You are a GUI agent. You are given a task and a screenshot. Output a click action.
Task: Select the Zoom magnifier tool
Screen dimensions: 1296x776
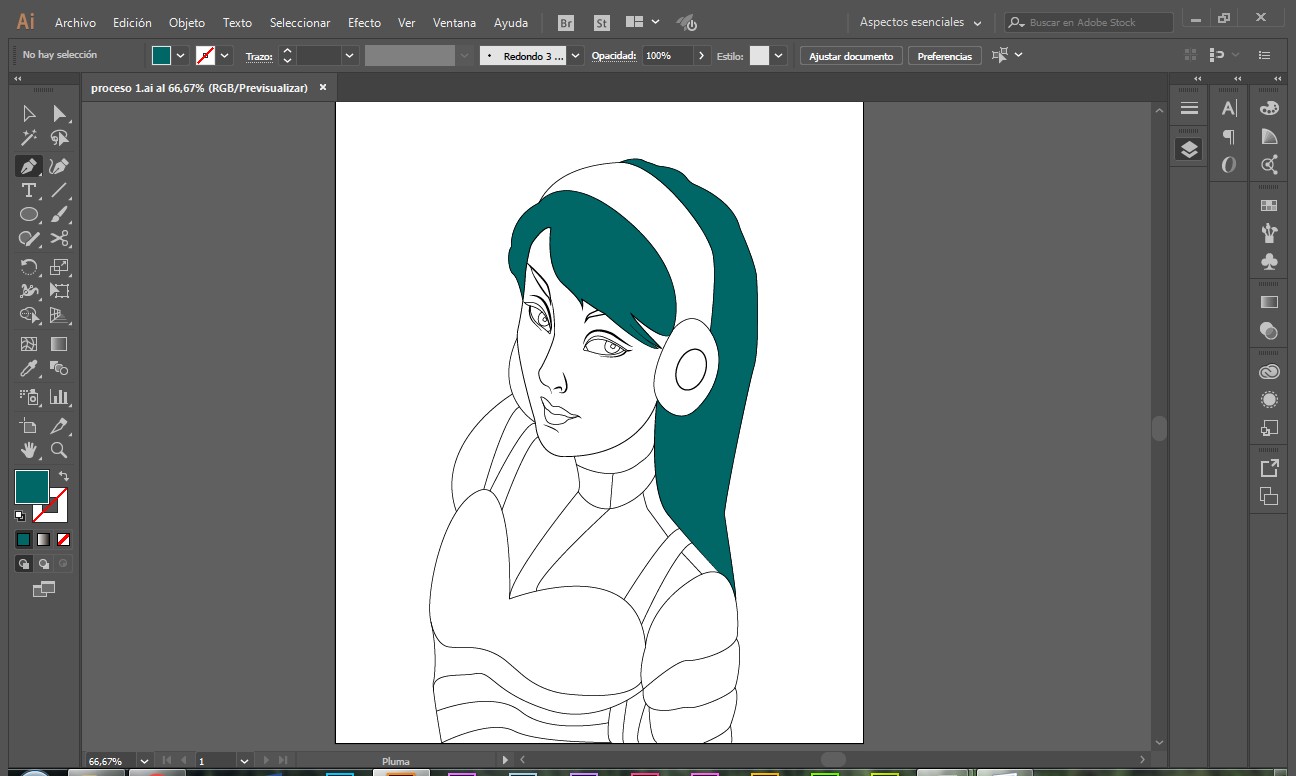[59, 450]
